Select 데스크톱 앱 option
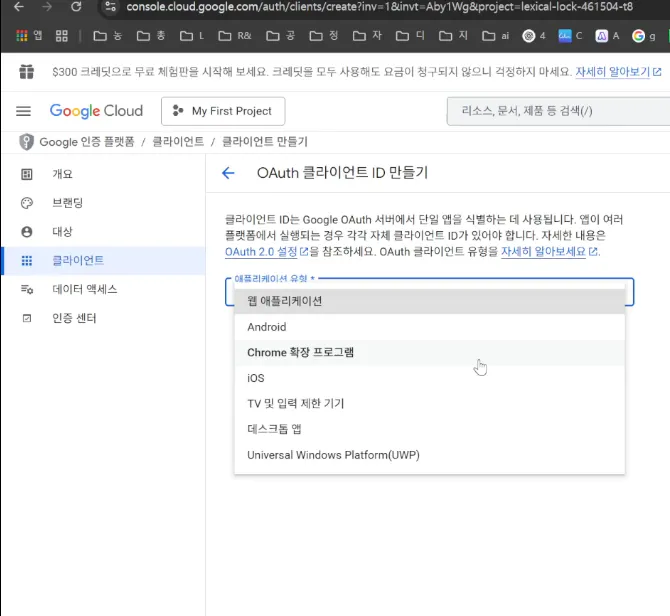The width and height of the screenshot is (670, 616). 429,429
